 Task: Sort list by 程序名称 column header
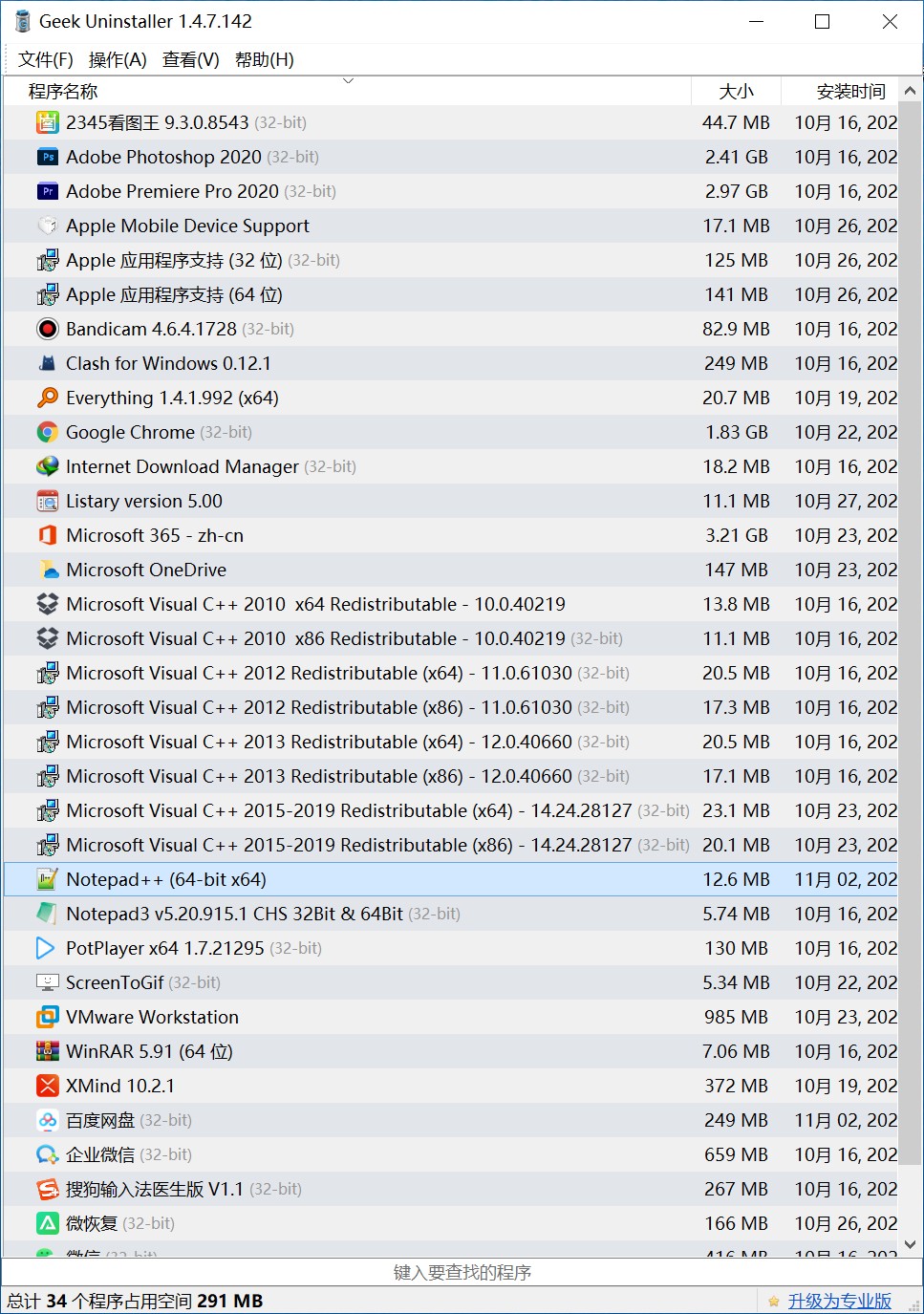pyautogui.click(x=347, y=91)
